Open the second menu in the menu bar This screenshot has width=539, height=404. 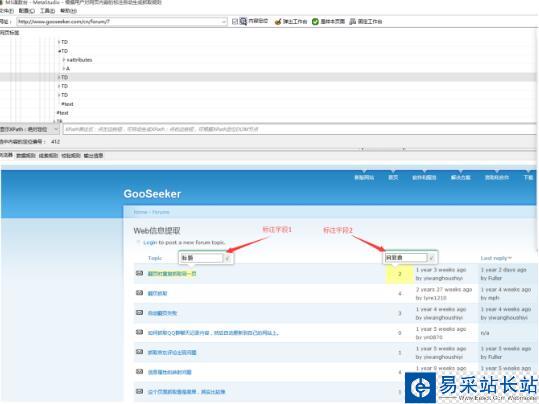(x=26, y=11)
